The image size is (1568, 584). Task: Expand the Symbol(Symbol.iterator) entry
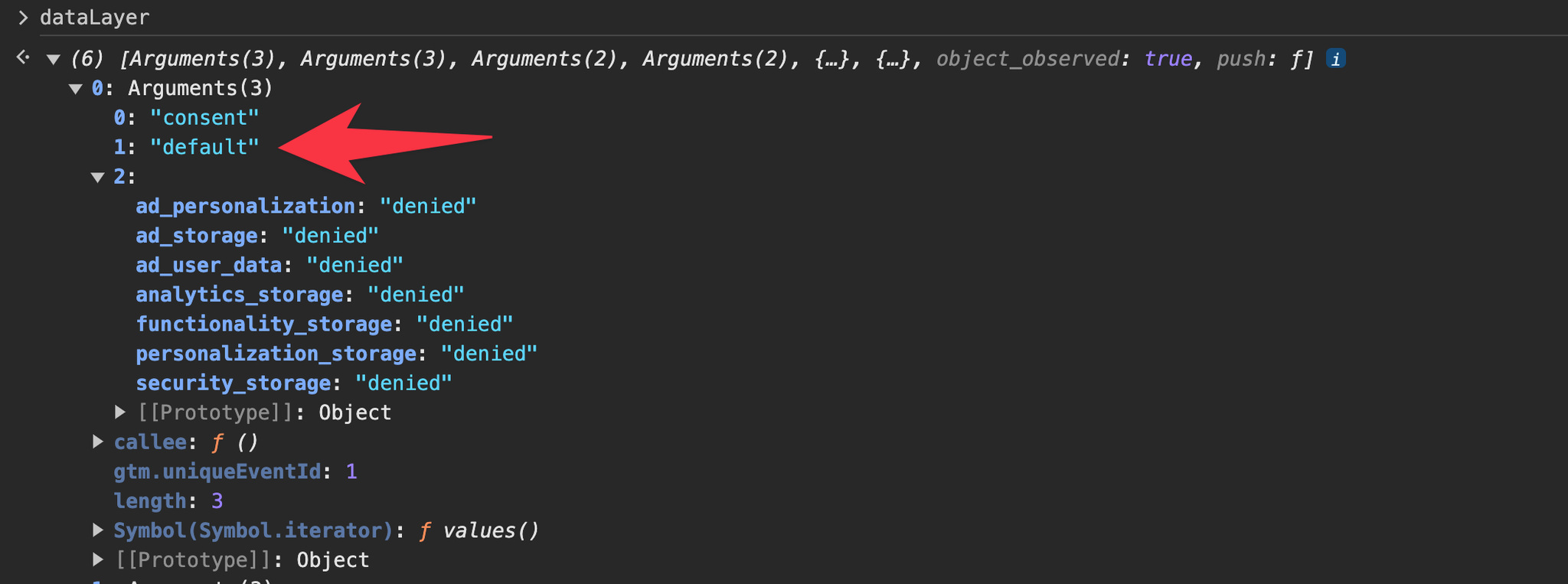(x=98, y=530)
